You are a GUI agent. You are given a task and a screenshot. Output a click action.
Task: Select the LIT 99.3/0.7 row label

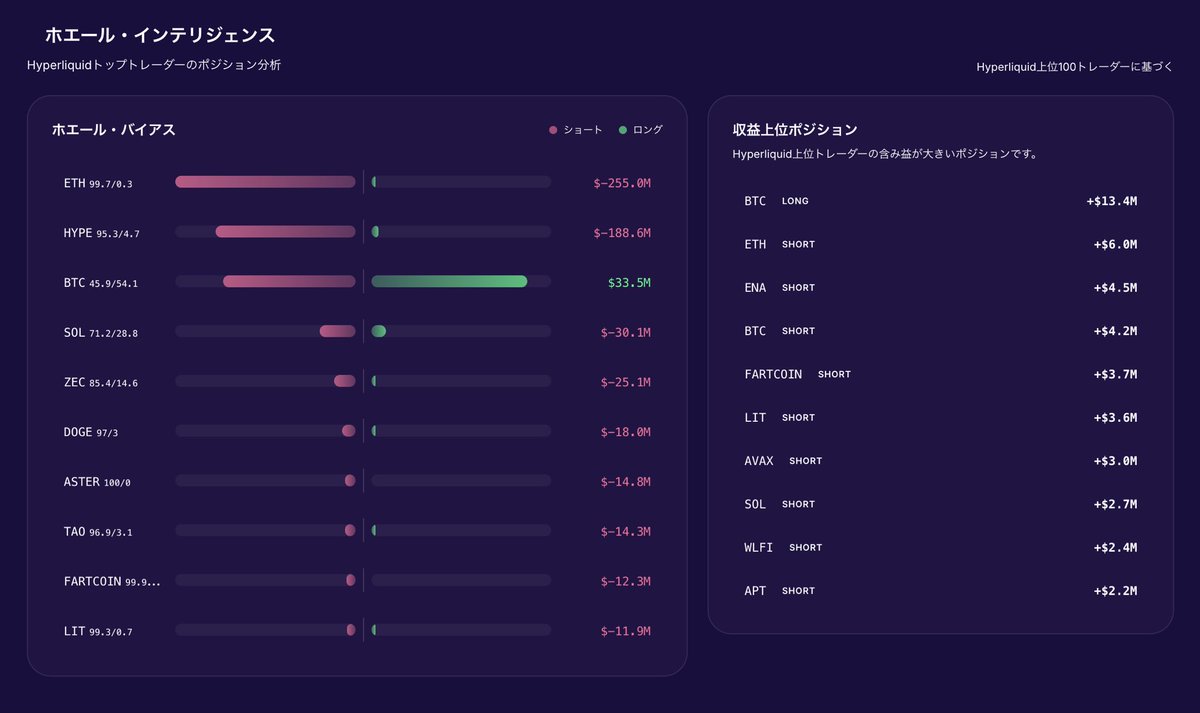coord(98,631)
